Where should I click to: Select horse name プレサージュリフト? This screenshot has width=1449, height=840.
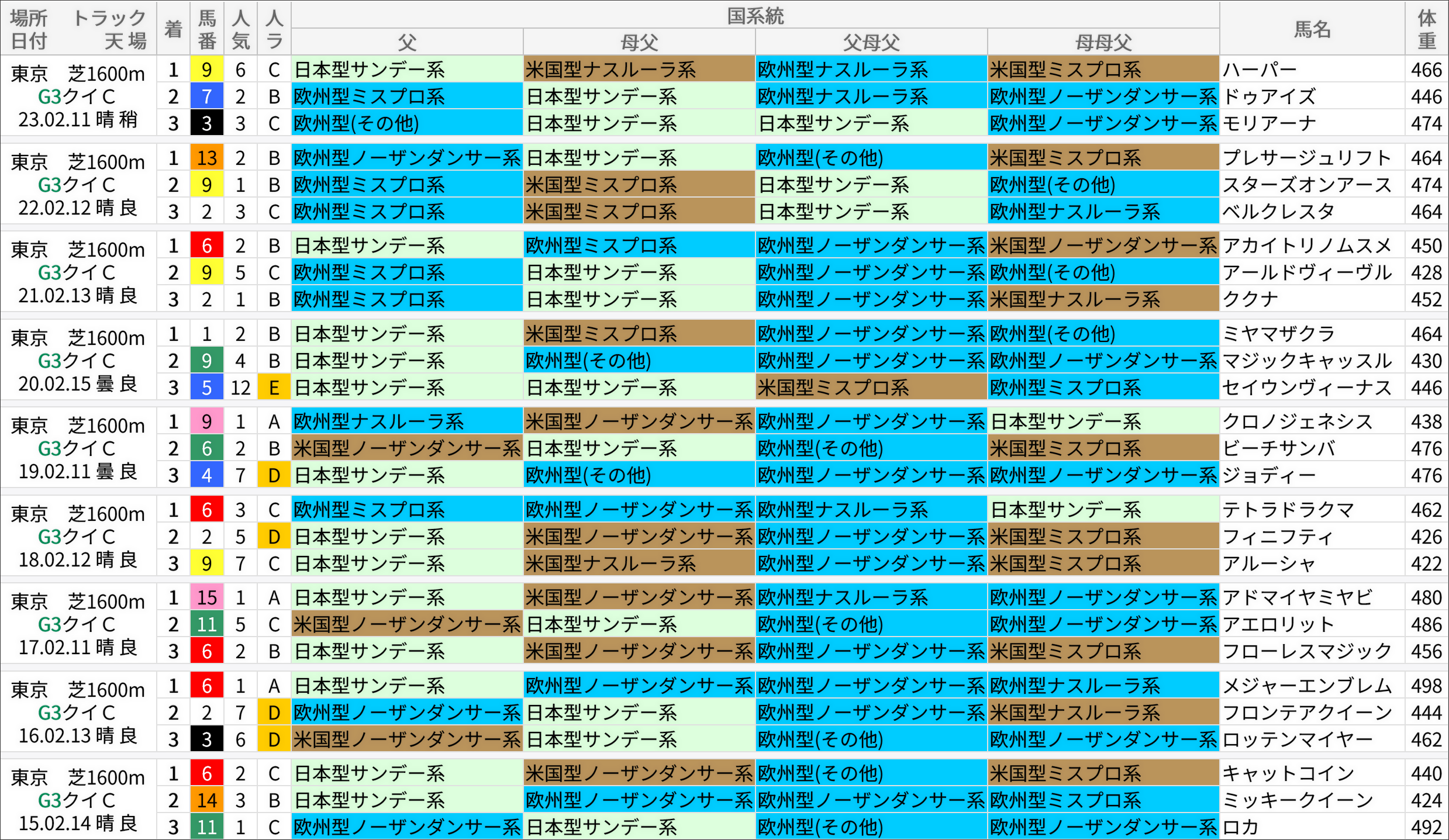1306,158
